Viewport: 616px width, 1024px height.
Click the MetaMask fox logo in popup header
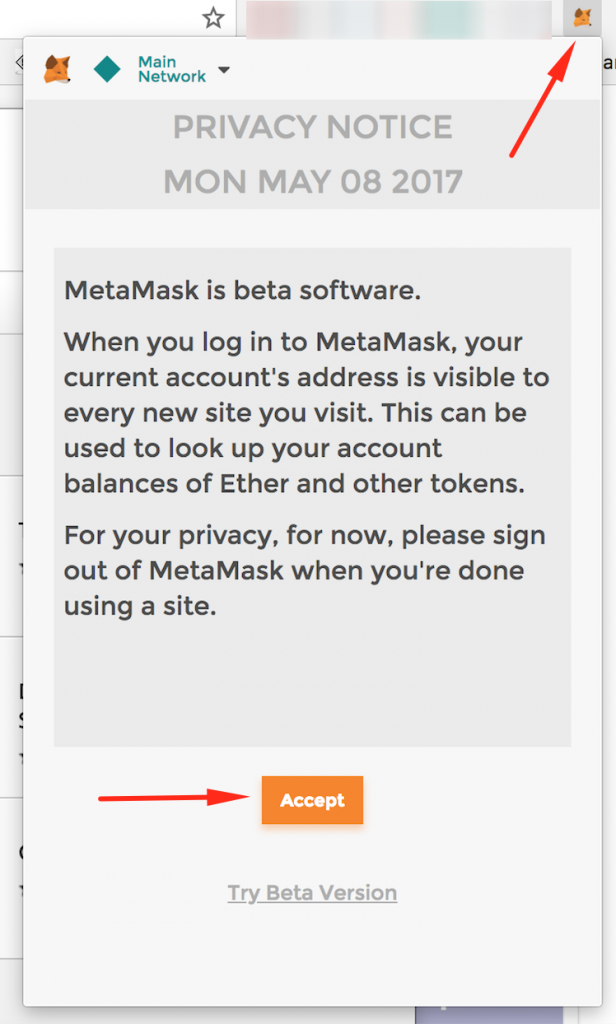point(57,69)
